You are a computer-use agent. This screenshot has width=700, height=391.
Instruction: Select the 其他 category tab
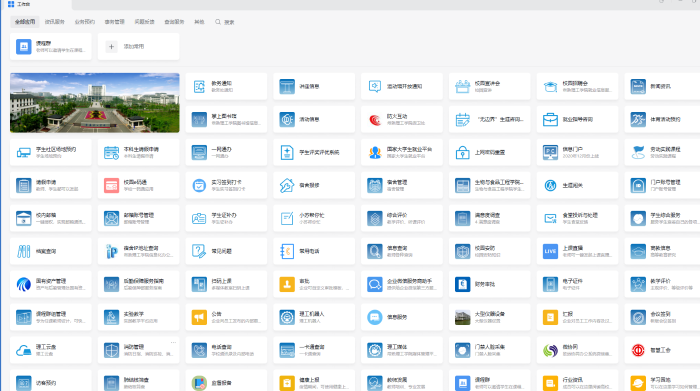[199, 22]
